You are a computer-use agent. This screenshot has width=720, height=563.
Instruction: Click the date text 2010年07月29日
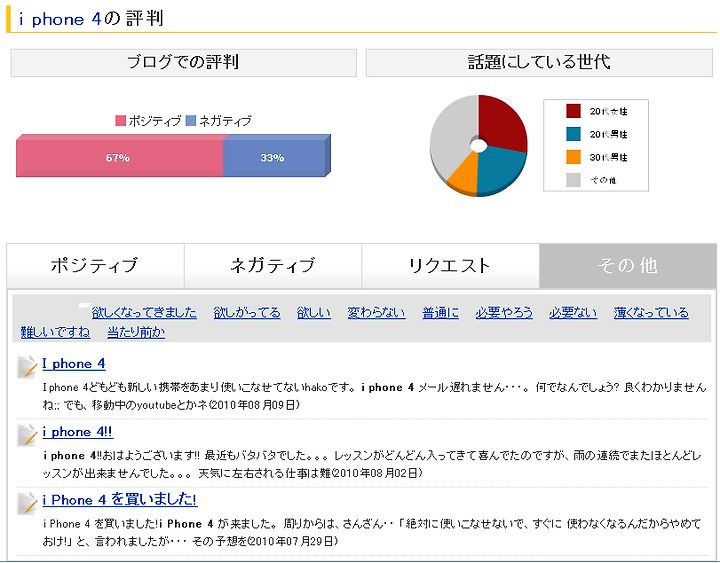point(292,541)
